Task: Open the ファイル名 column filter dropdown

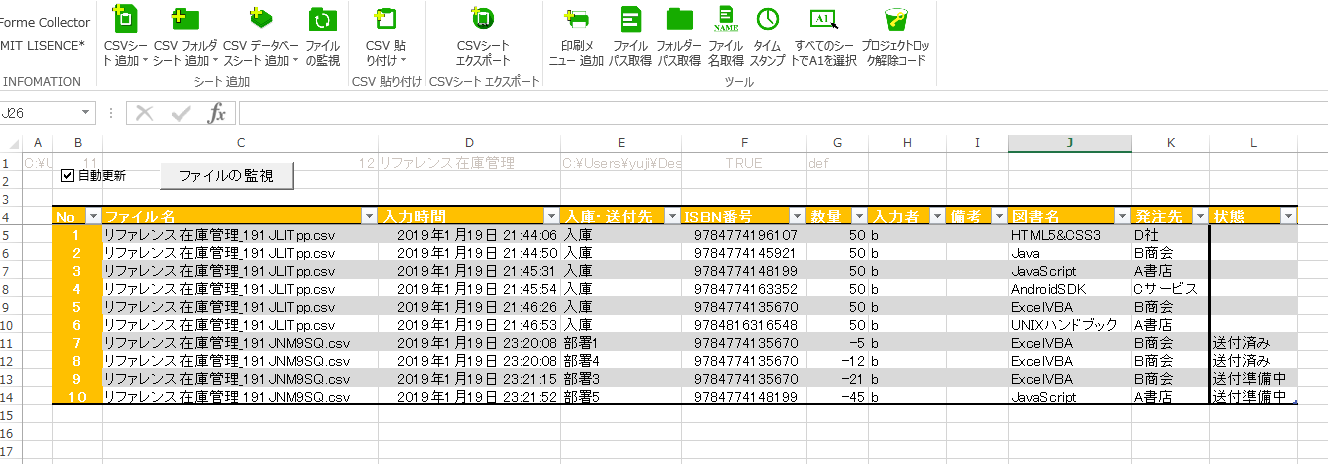Action: pyautogui.click(x=369, y=216)
